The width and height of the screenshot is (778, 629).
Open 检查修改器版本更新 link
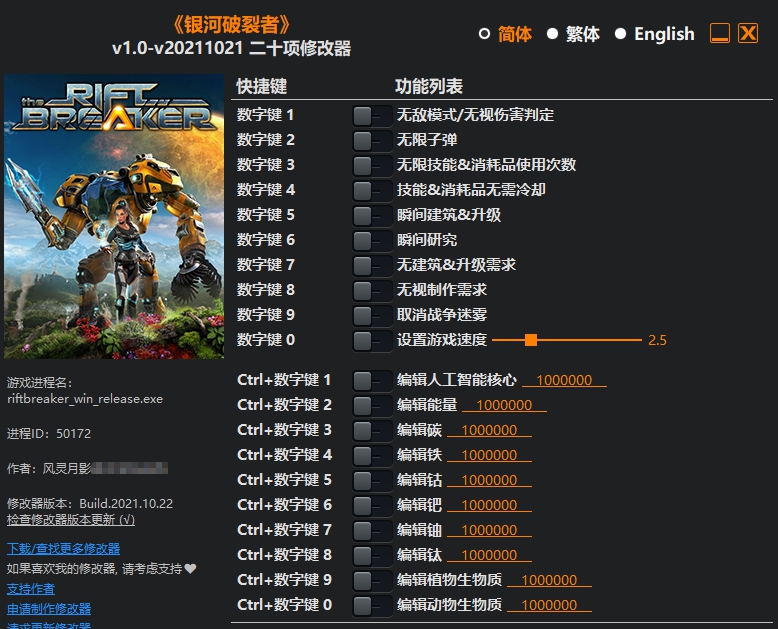pos(71,520)
